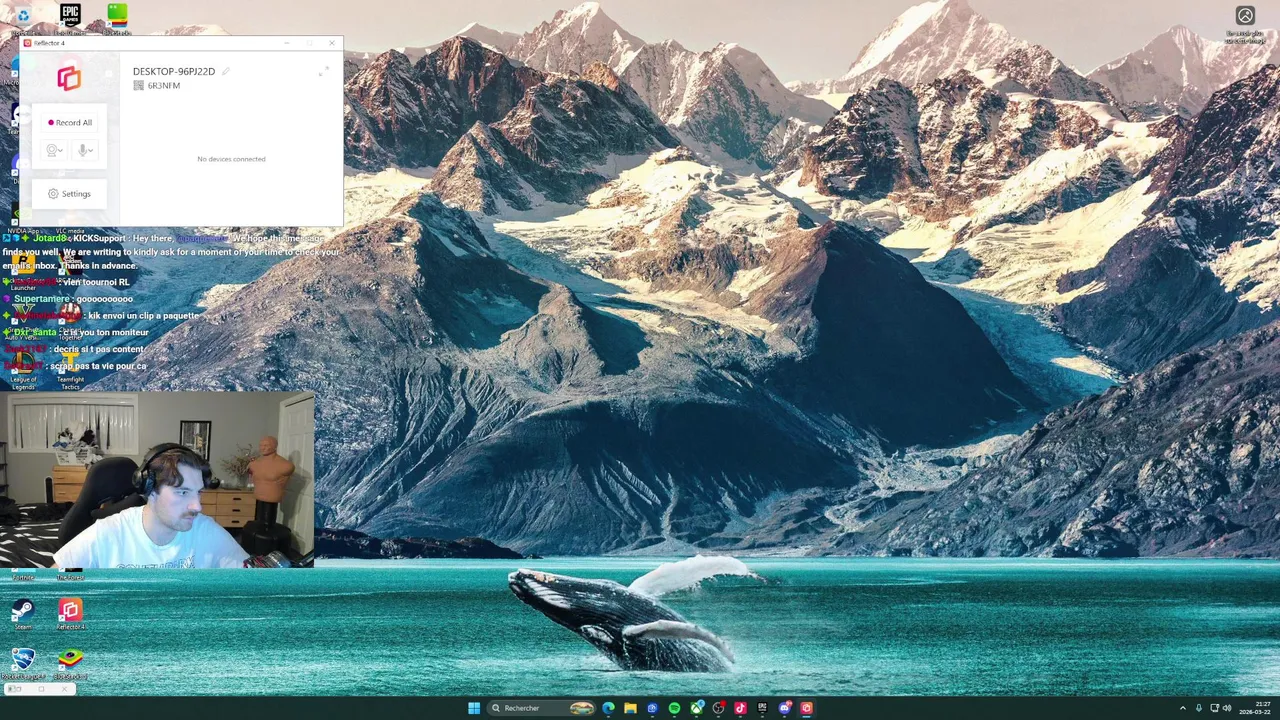This screenshot has height=720, width=1280.
Task: Click the webcam overlay thumbnail
Action: [x=157, y=480]
